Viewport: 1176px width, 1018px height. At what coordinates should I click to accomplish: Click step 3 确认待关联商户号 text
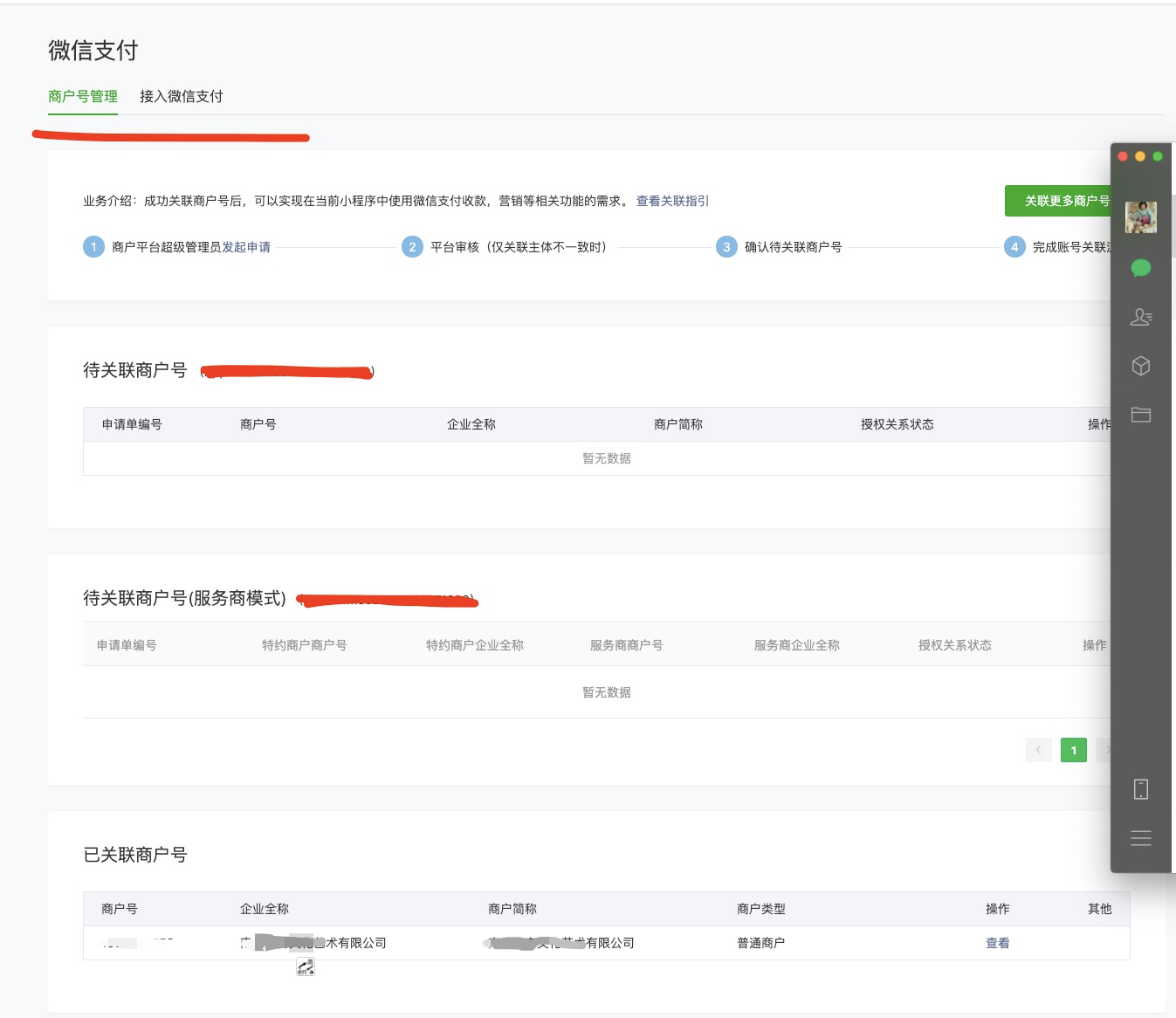pyautogui.click(x=793, y=247)
